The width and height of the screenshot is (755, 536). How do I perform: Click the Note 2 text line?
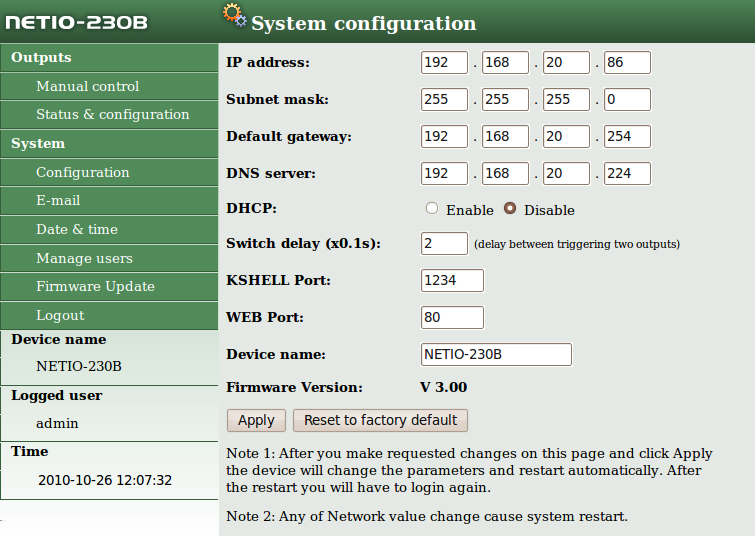[427, 516]
